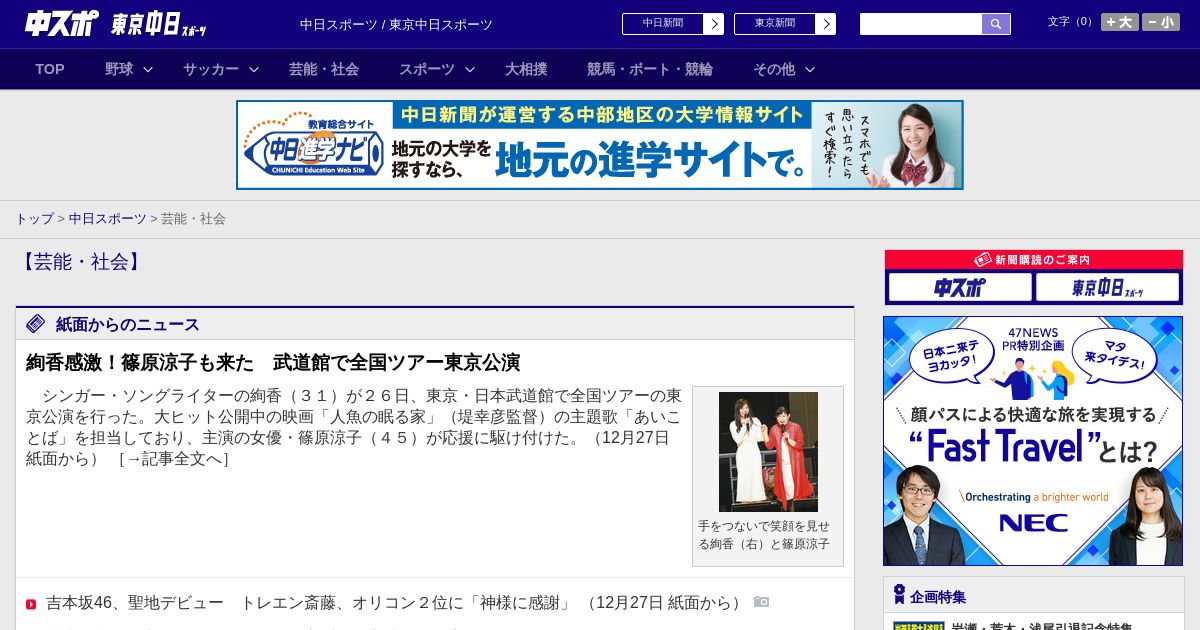The image size is (1200, 630).
Task: Decrease text size with −小 button
Action: point(1161,22)
